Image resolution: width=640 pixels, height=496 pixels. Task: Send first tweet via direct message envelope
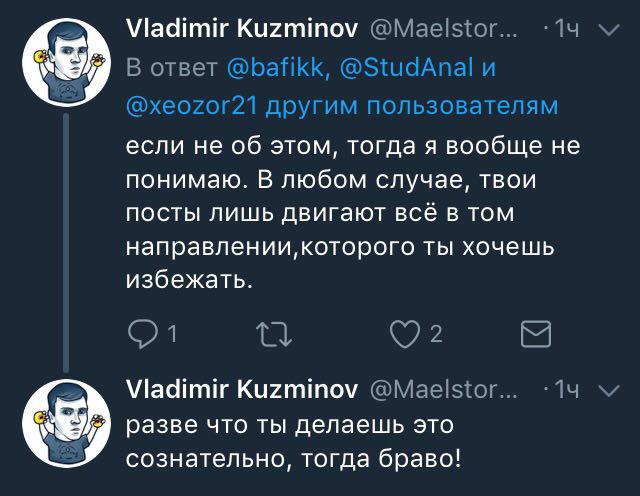pos(536,334)
